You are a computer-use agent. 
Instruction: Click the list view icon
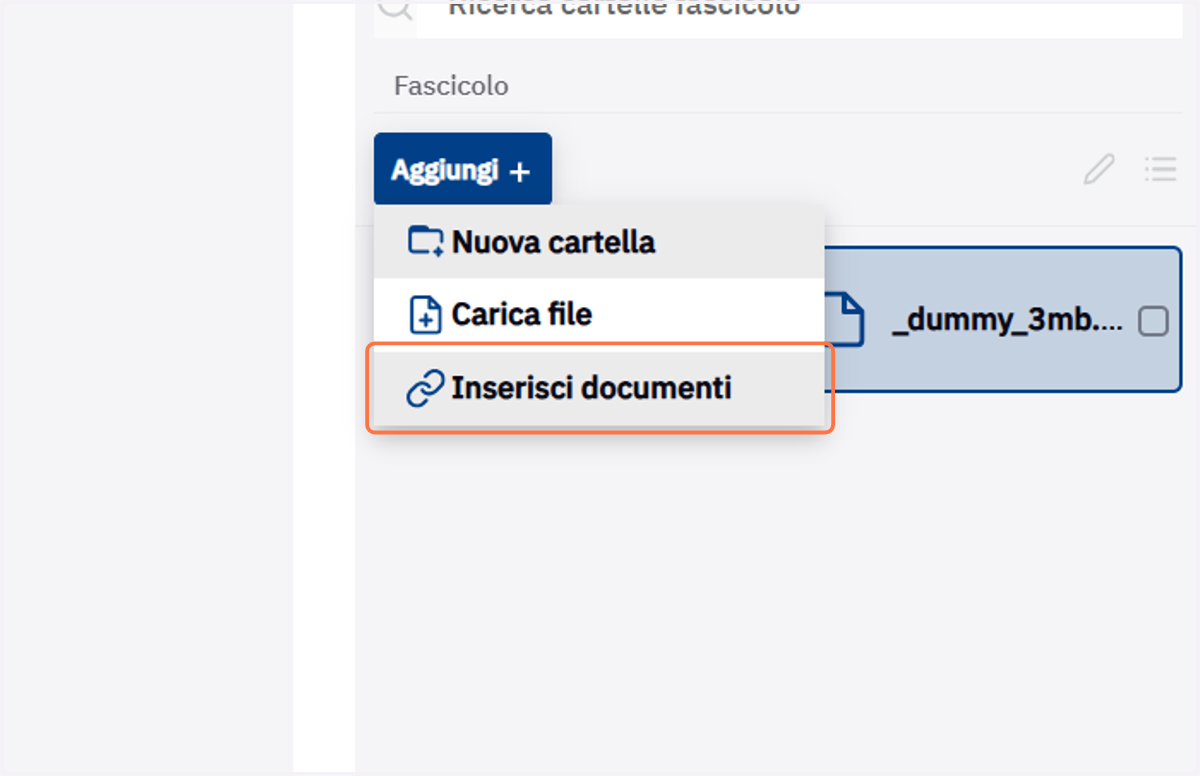click(x=1160, y=168)
